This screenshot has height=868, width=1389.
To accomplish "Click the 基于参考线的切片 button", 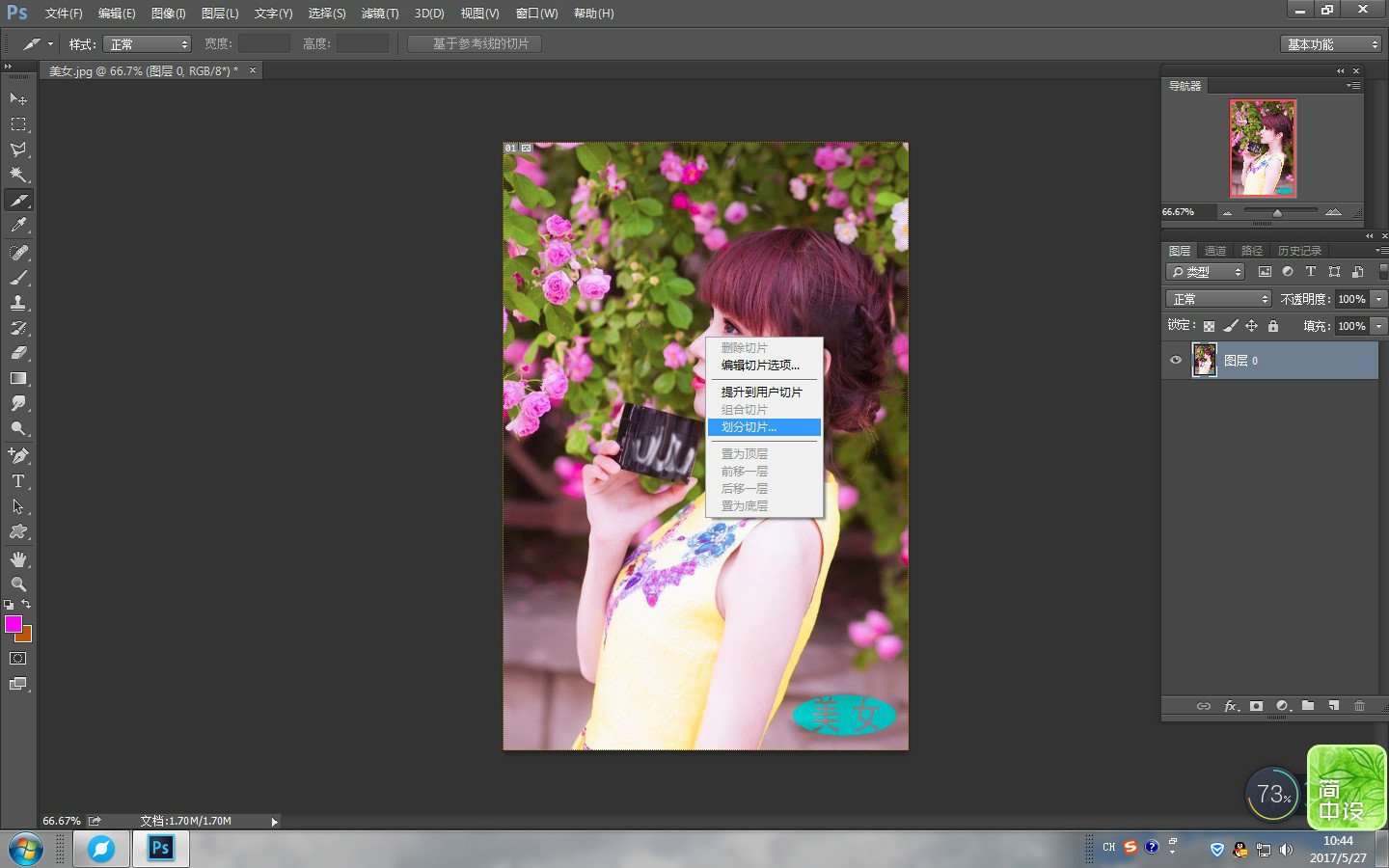I will (x=473, y=43).
